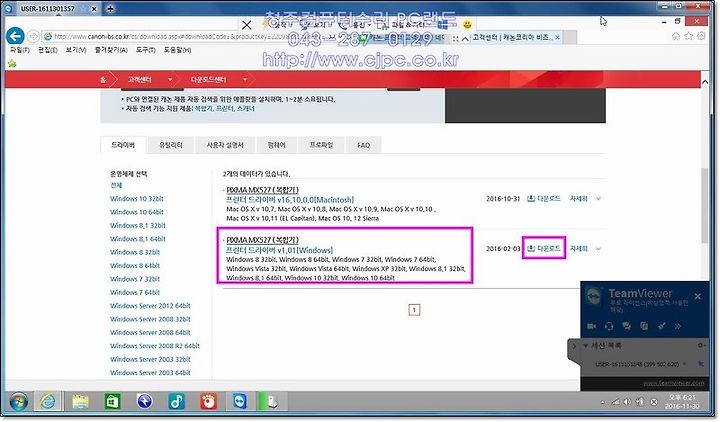Open red recorder taskbar icon

pyautogui.click(x=208, y=402)
